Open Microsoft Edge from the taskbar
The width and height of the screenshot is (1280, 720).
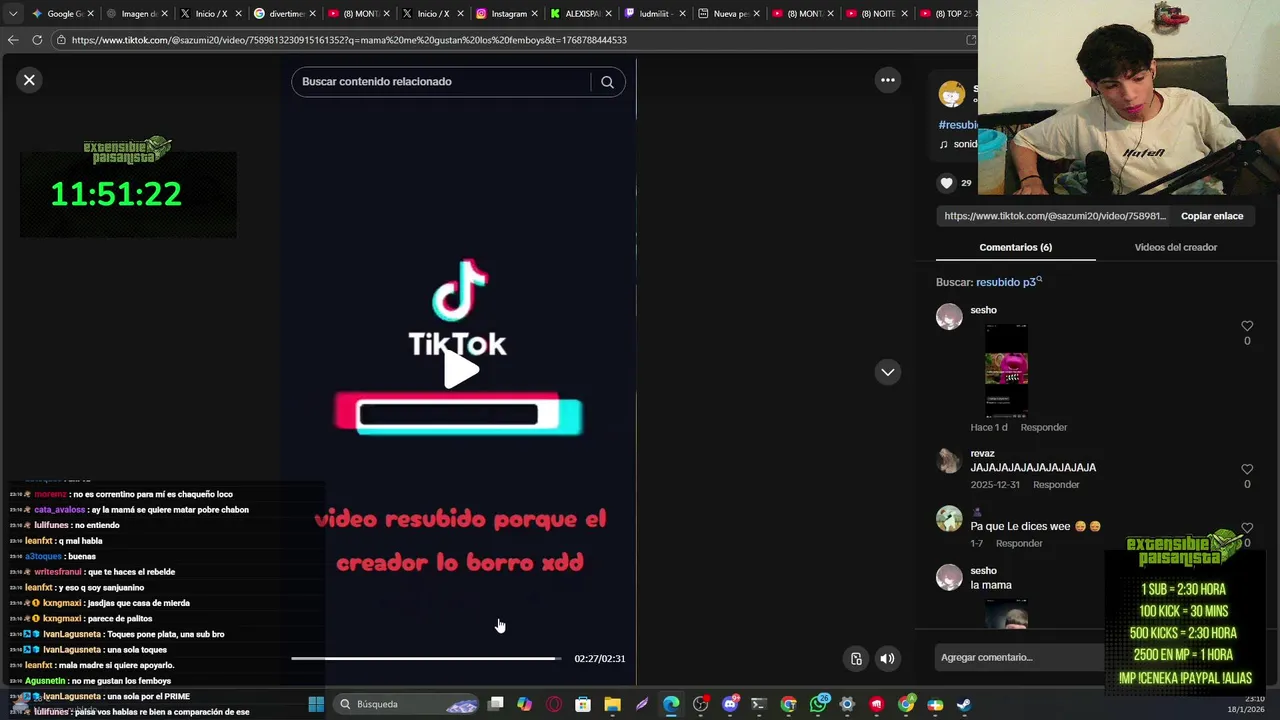[671, 704]
